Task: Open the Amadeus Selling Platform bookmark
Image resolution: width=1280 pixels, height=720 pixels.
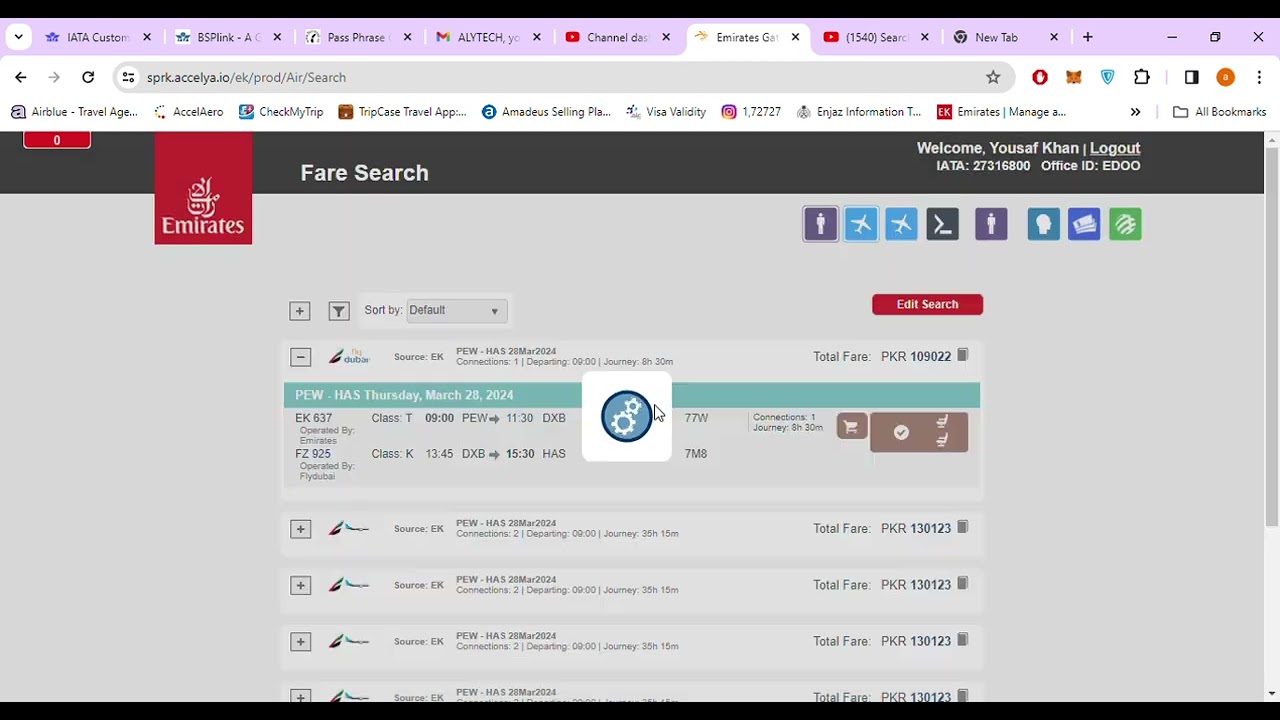Action: coord(546,112)
